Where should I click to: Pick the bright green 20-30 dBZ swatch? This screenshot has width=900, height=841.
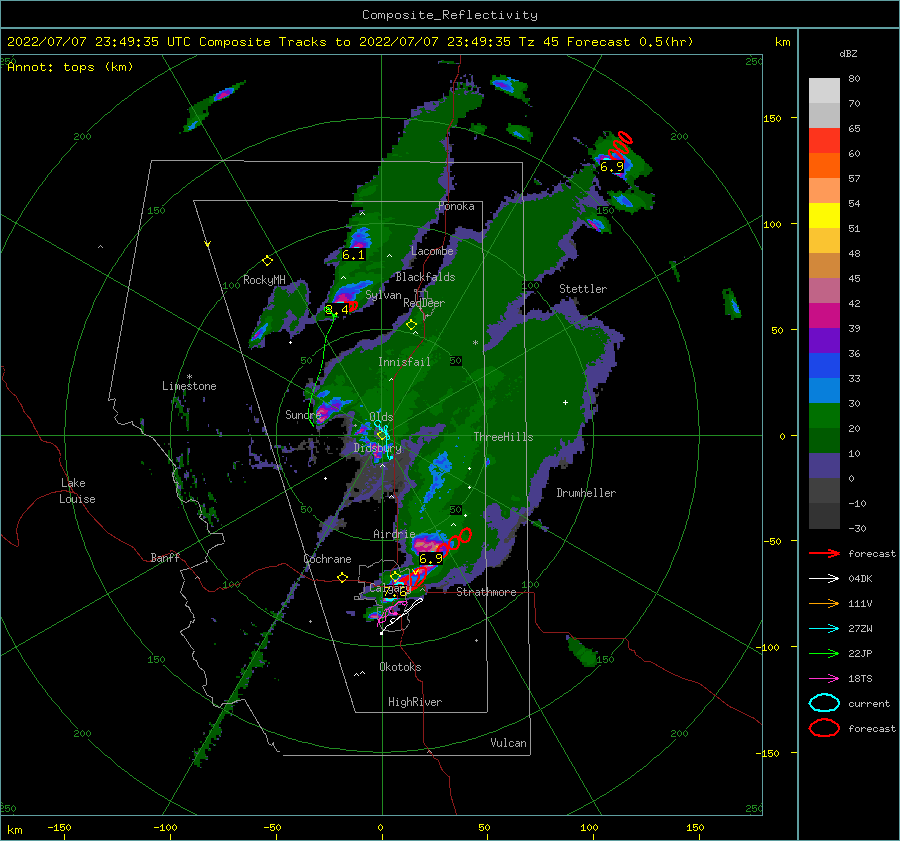pyautogui.click(x=824, y=416)
